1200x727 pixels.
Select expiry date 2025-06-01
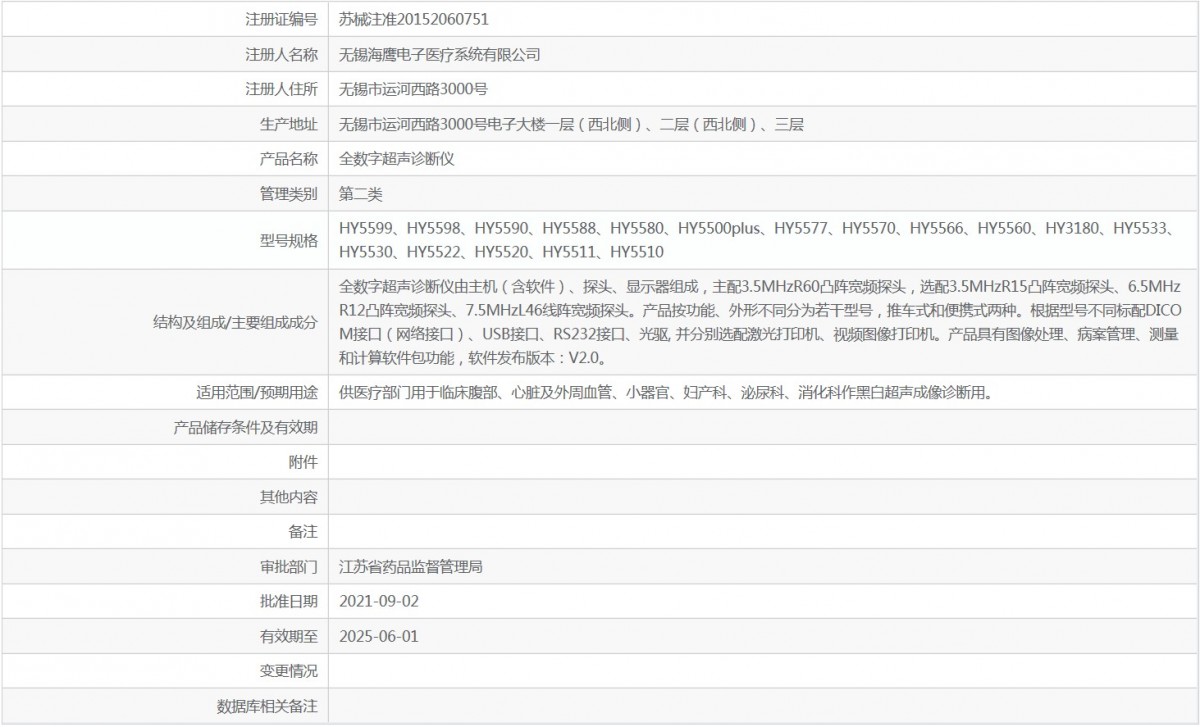[379, 635]
